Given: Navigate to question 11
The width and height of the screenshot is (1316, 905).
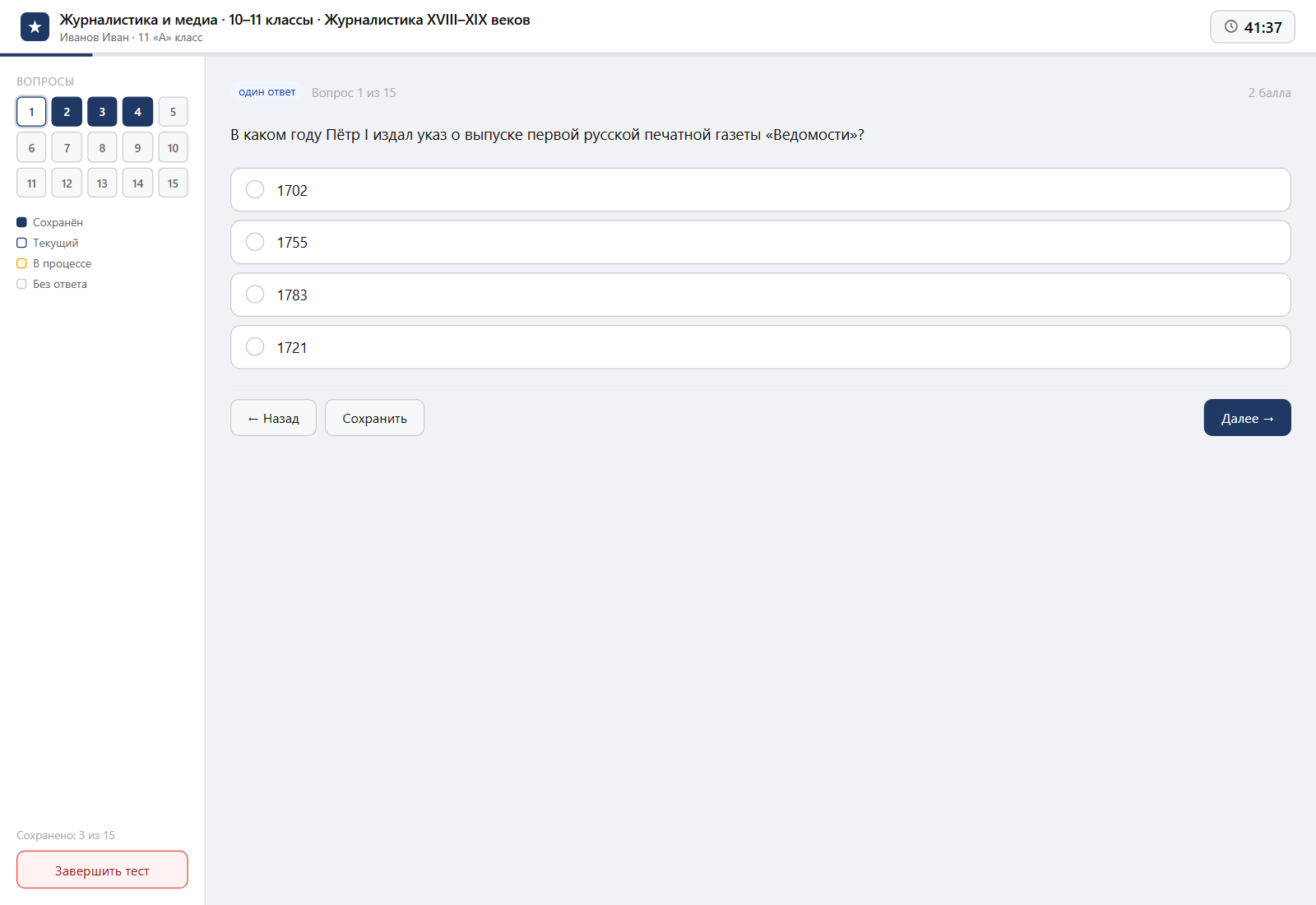Looking at the screenshot, I should [x=31, y=183].
